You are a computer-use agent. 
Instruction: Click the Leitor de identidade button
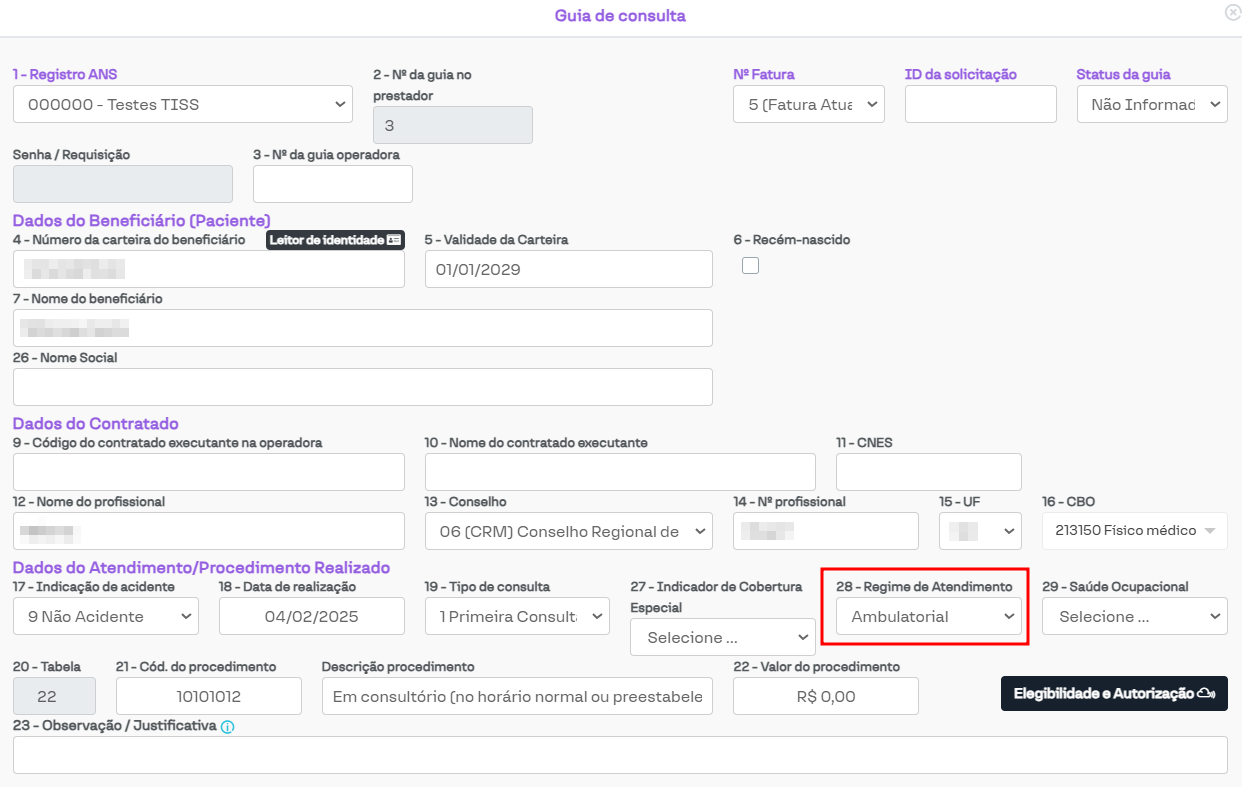(x=335, y=240)
